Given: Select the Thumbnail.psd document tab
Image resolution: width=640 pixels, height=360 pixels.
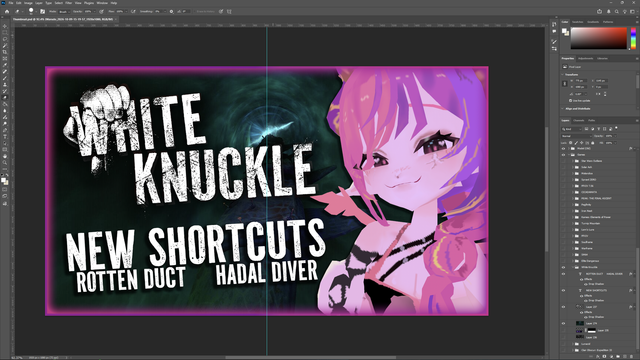Looking at the screenshot, I should [62, 19].
